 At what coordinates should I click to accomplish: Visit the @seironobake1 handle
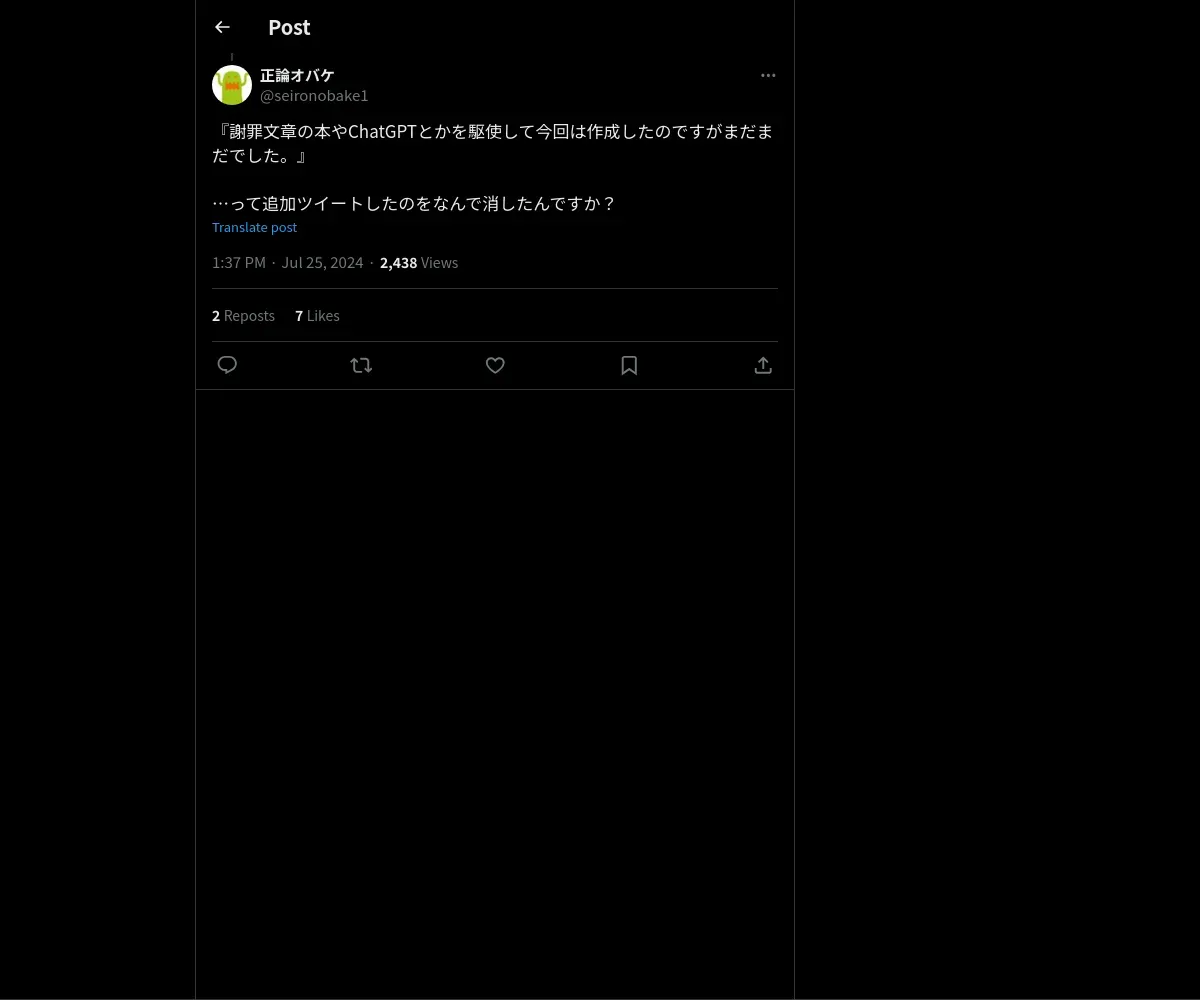coord(314,95)
